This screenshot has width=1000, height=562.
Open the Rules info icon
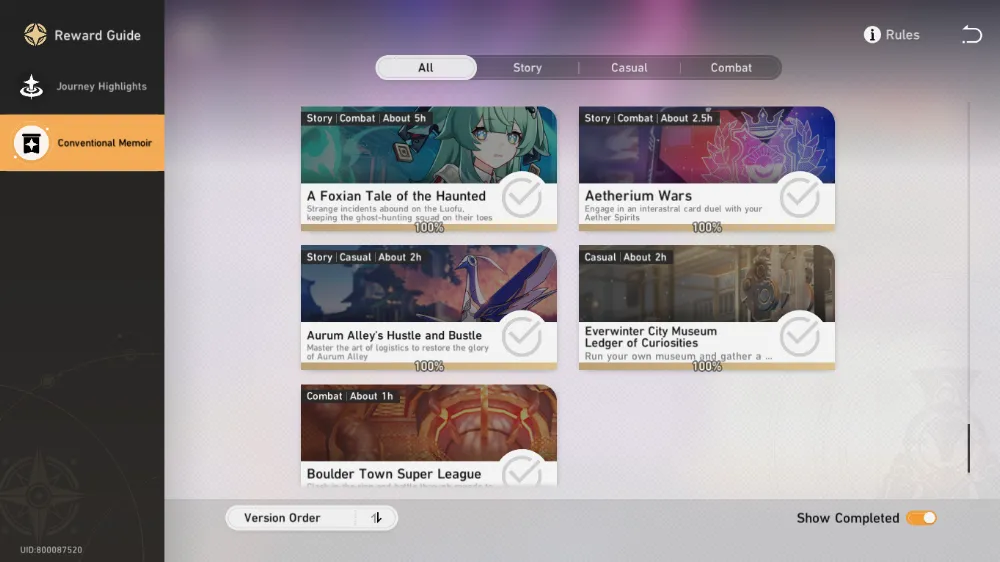click(x=872, y=34)
